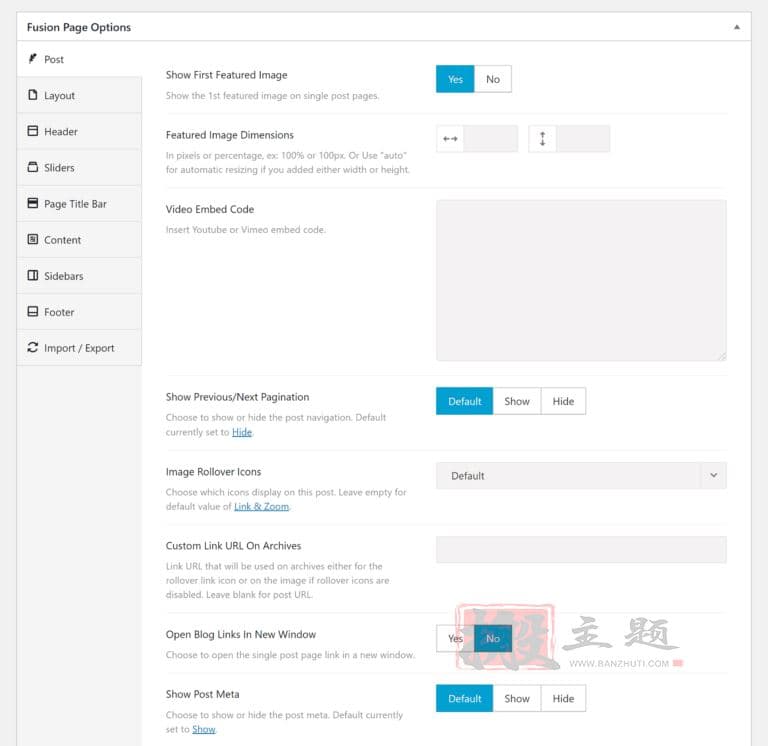Click the Image Rollover Icons chevron arrow

[x=714, y=476]
